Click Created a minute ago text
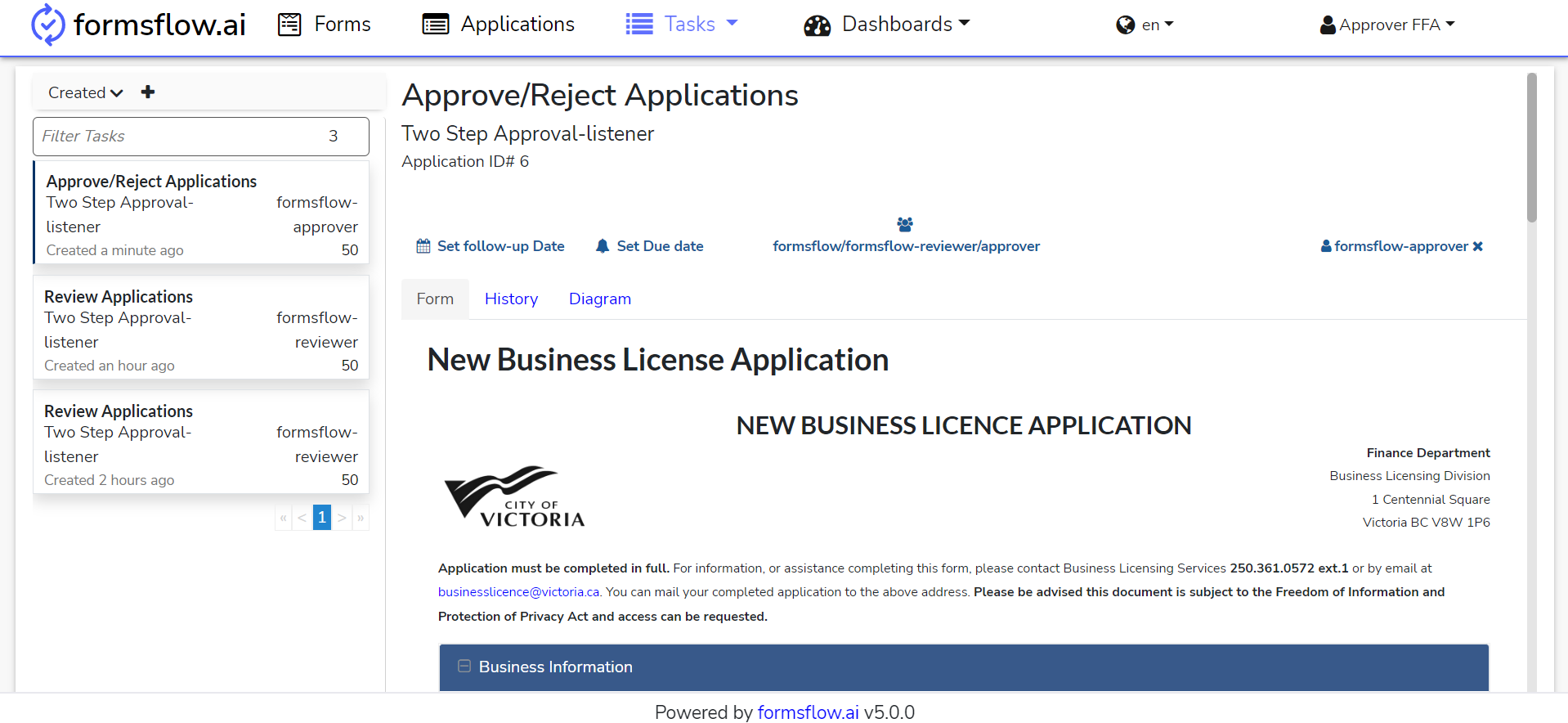This screenshot has width=1568, height=723. 114,250
